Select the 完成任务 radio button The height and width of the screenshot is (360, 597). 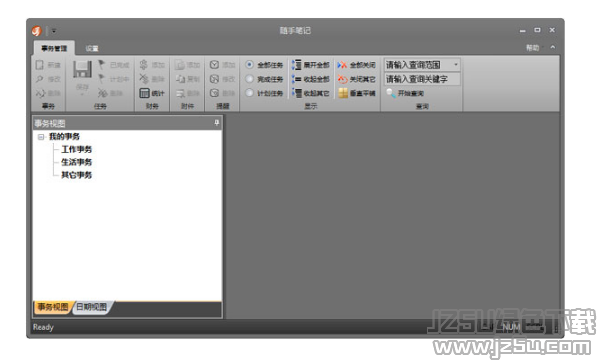[x=249, y=79]
